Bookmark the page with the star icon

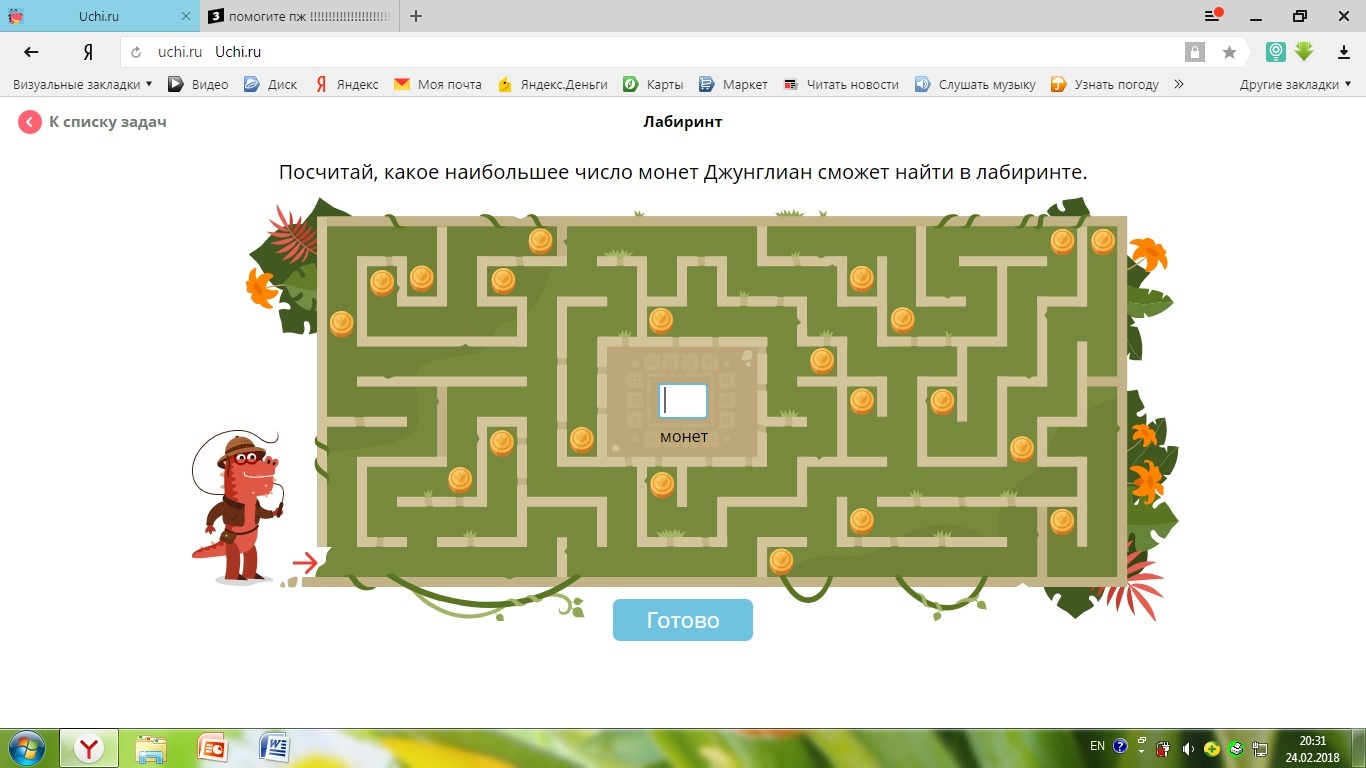click(1229, 52)
